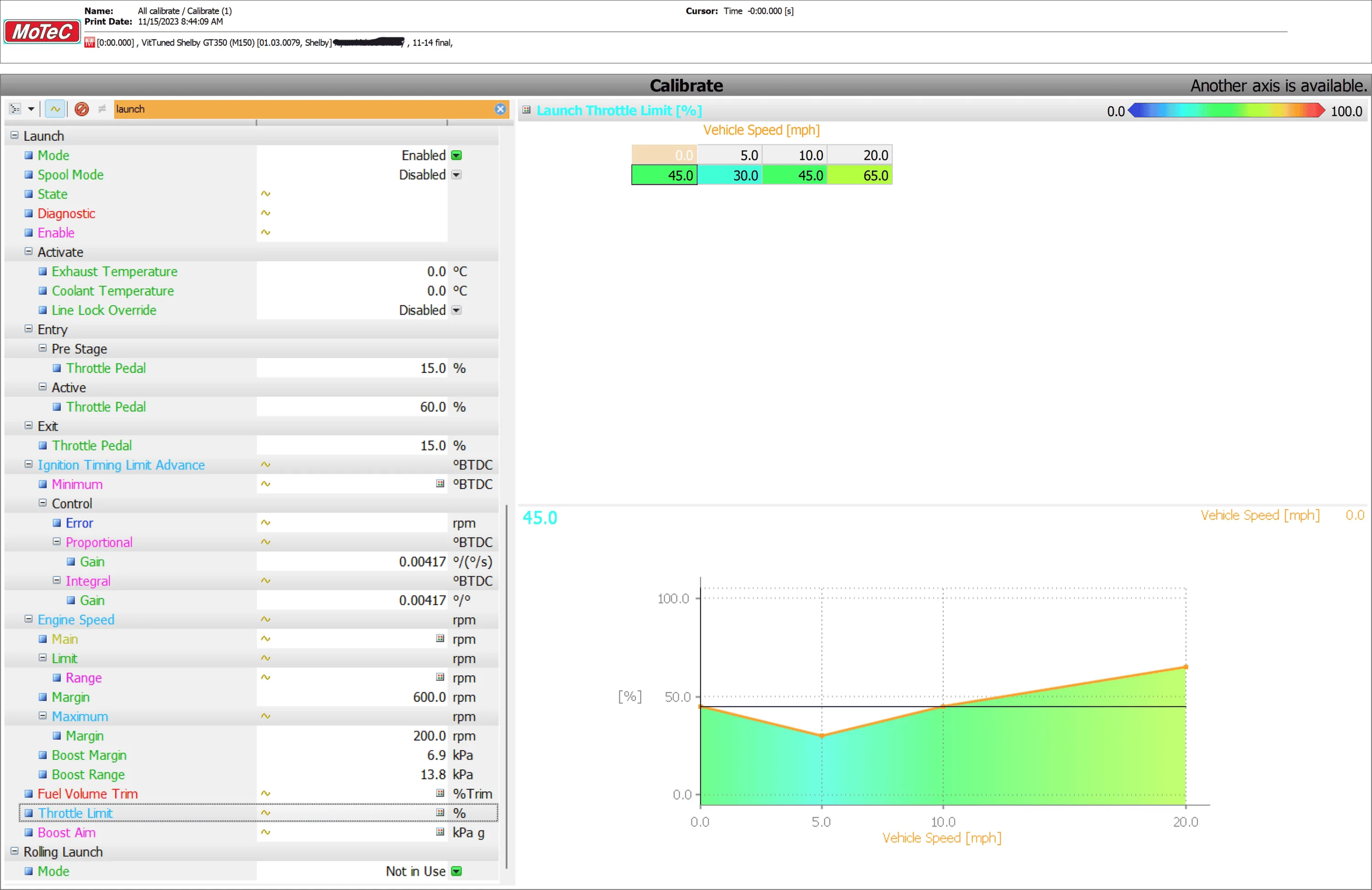Click the 5.0 mph graph data point

(x=822, y=735)
